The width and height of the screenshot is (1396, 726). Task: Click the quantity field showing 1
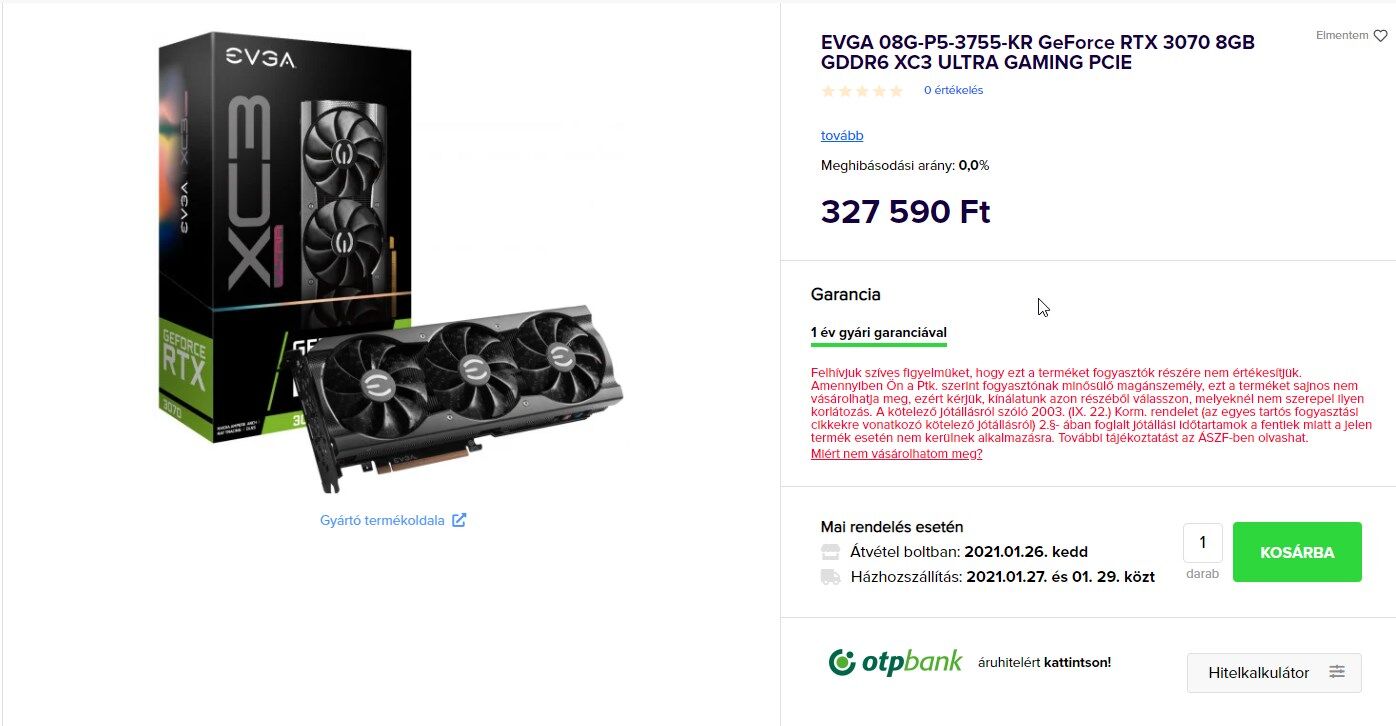click(1202, 543)
